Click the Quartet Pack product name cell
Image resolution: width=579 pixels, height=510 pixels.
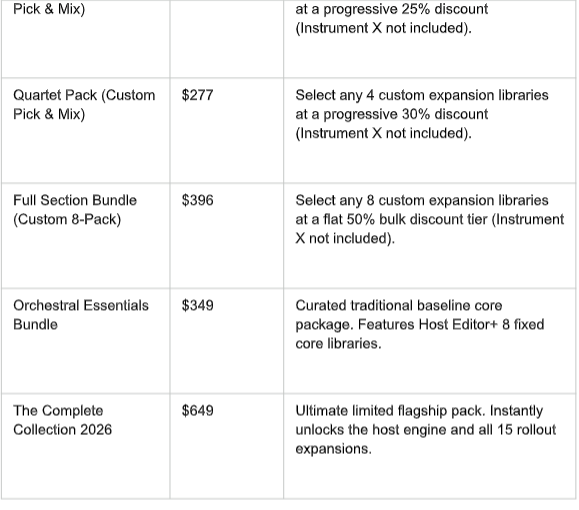85,130
